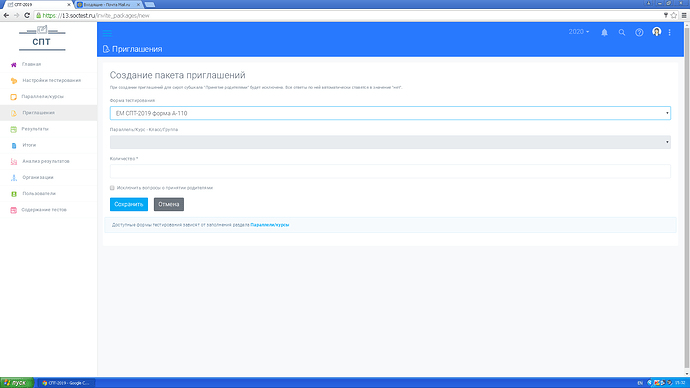Click the Приглашения sidebar icon

pyautogui.click(x=14, y=113)
